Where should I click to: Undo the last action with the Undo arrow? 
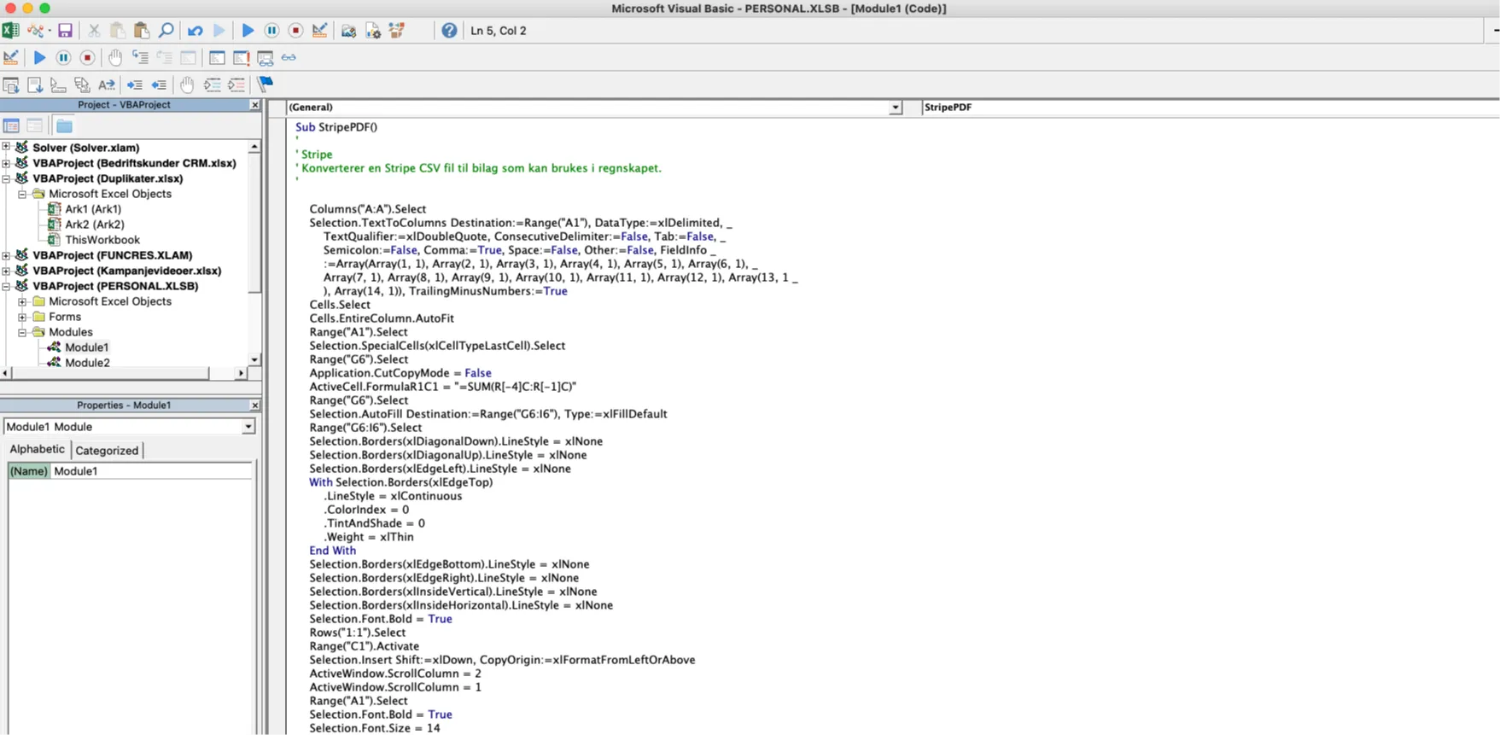[x=195, y=31]
